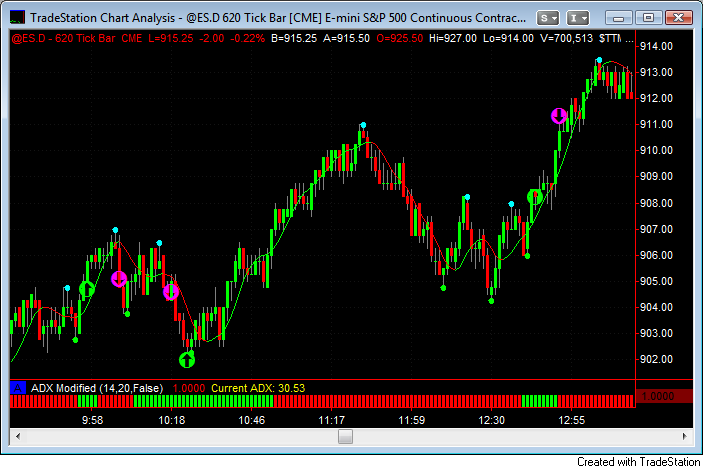
Task: Select the magenta down-arrow signal near 10:18
Action: click(x=171, y=292)
